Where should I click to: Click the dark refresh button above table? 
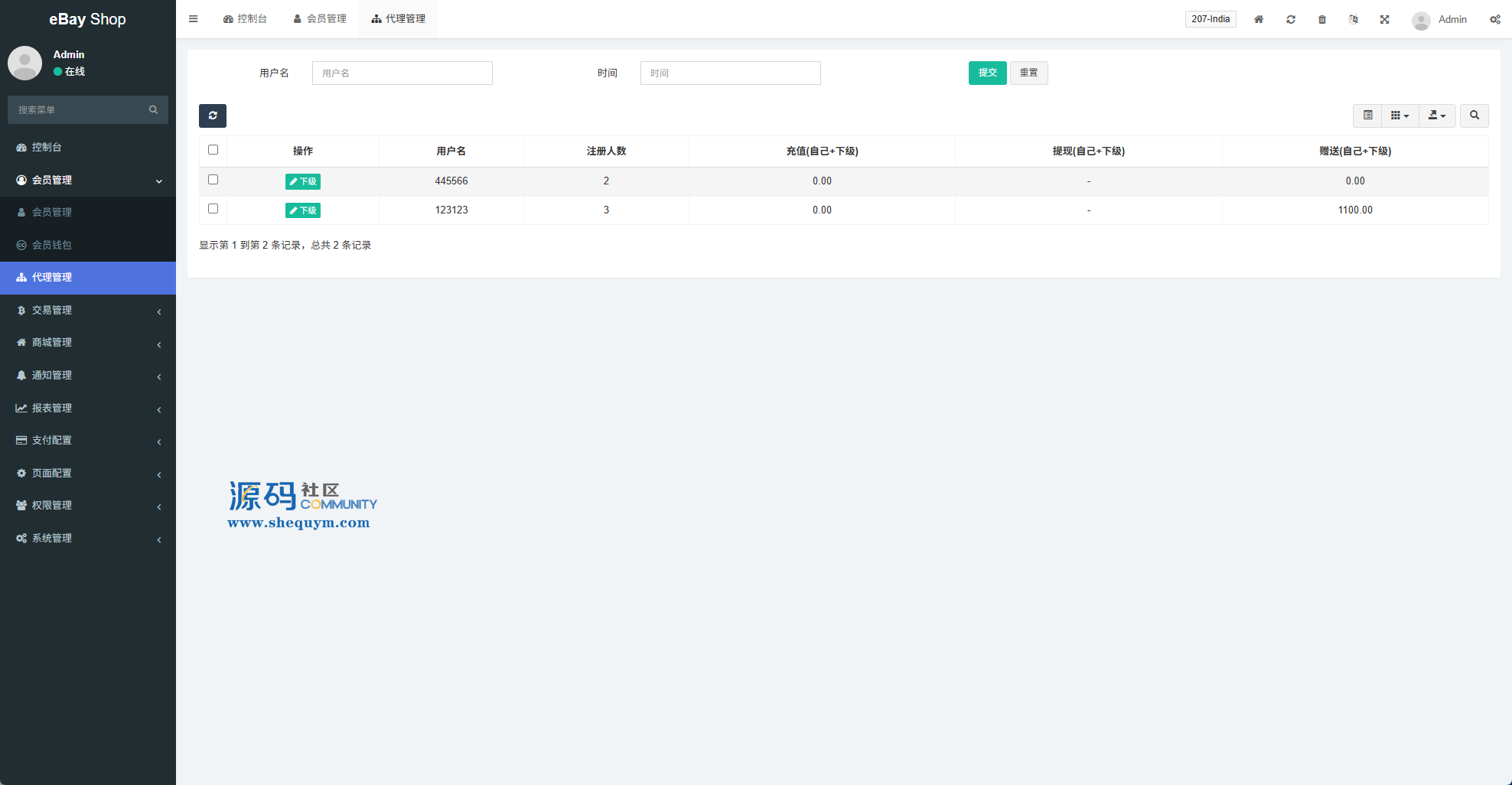pos(213,116)
